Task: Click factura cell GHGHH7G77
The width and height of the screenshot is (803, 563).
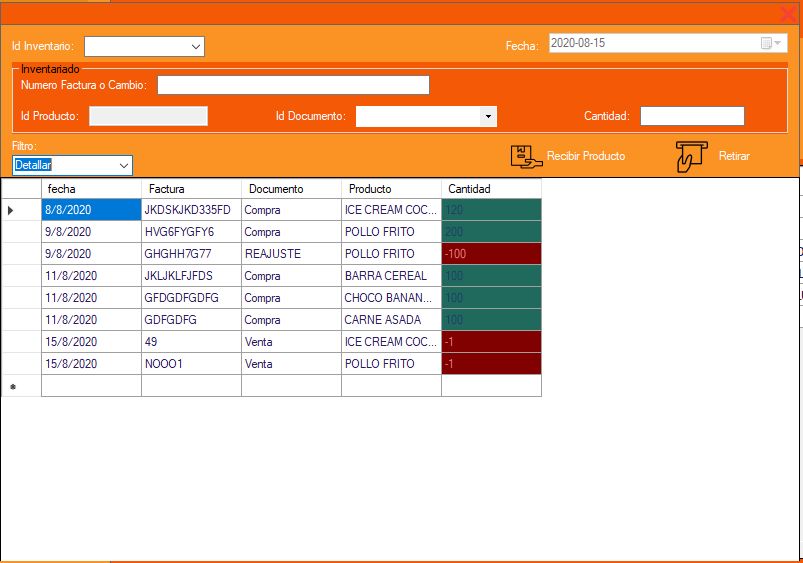Action: pos(191,254)
